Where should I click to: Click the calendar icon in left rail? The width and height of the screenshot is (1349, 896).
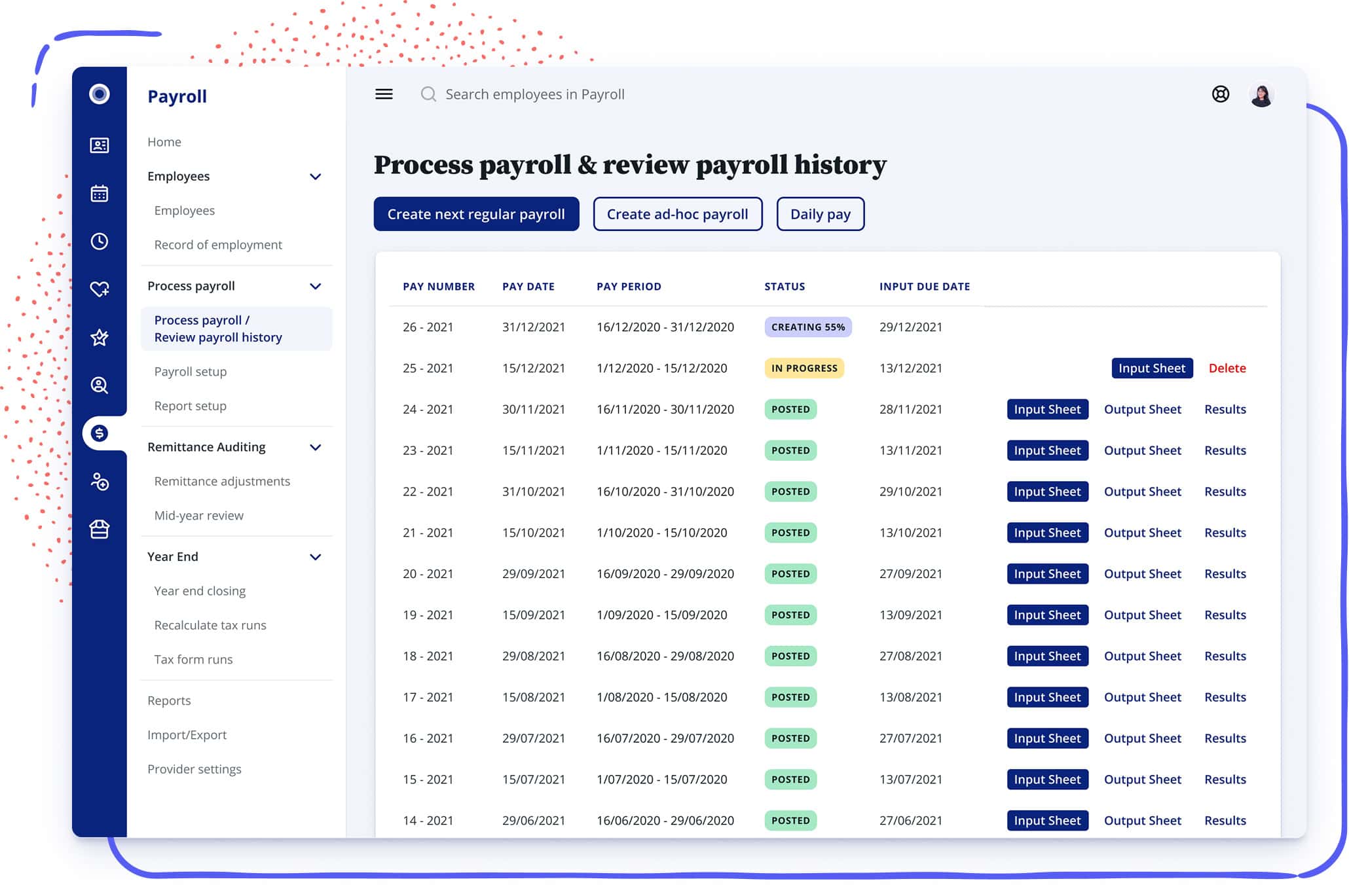tap(100, 194)
